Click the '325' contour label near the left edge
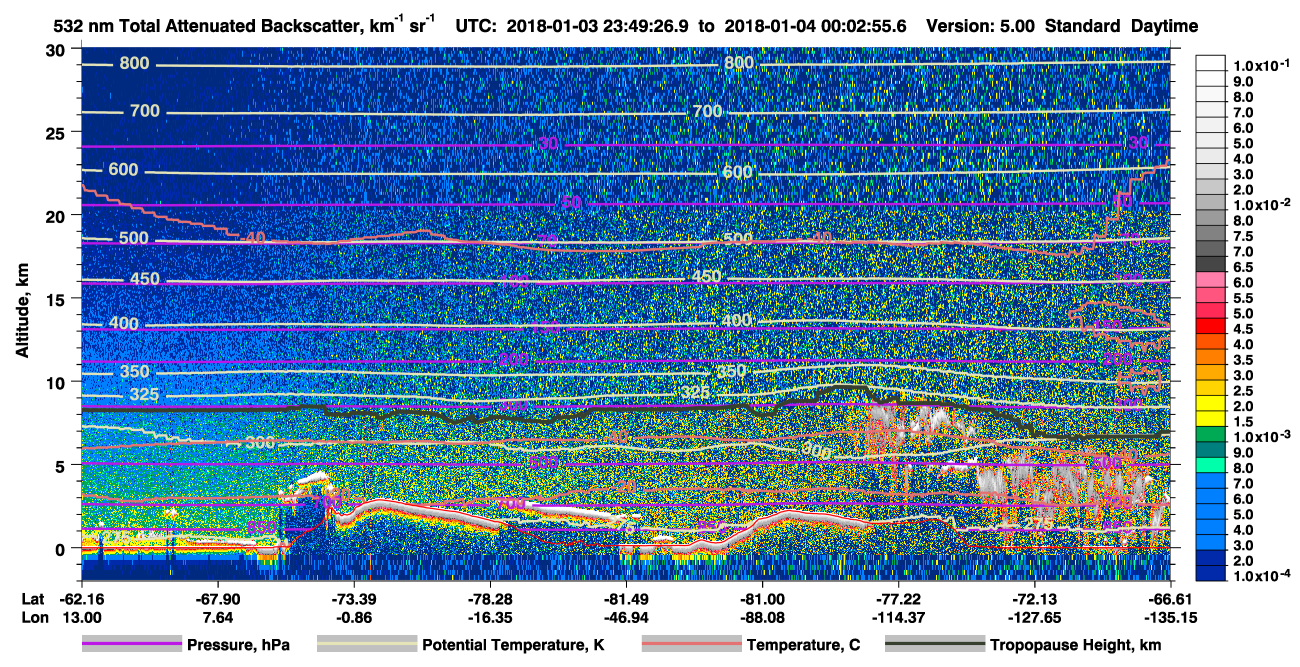Screen dimensions: 1300x667 [145, 395]
